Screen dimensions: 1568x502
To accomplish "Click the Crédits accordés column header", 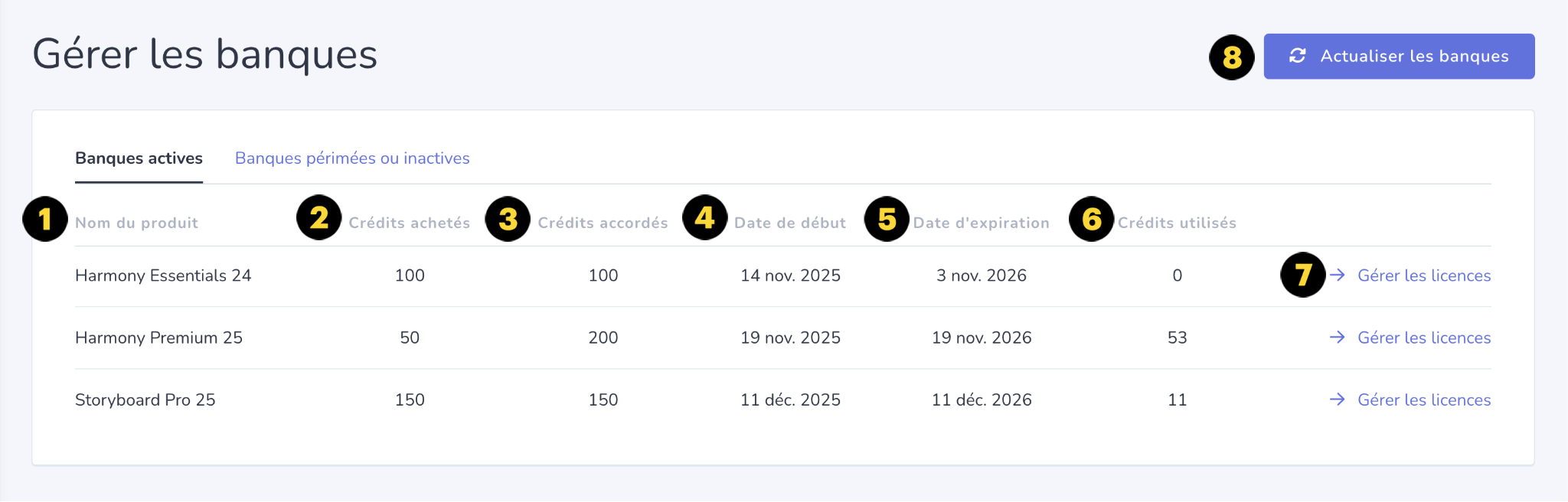I will click(x=603, y=223).
